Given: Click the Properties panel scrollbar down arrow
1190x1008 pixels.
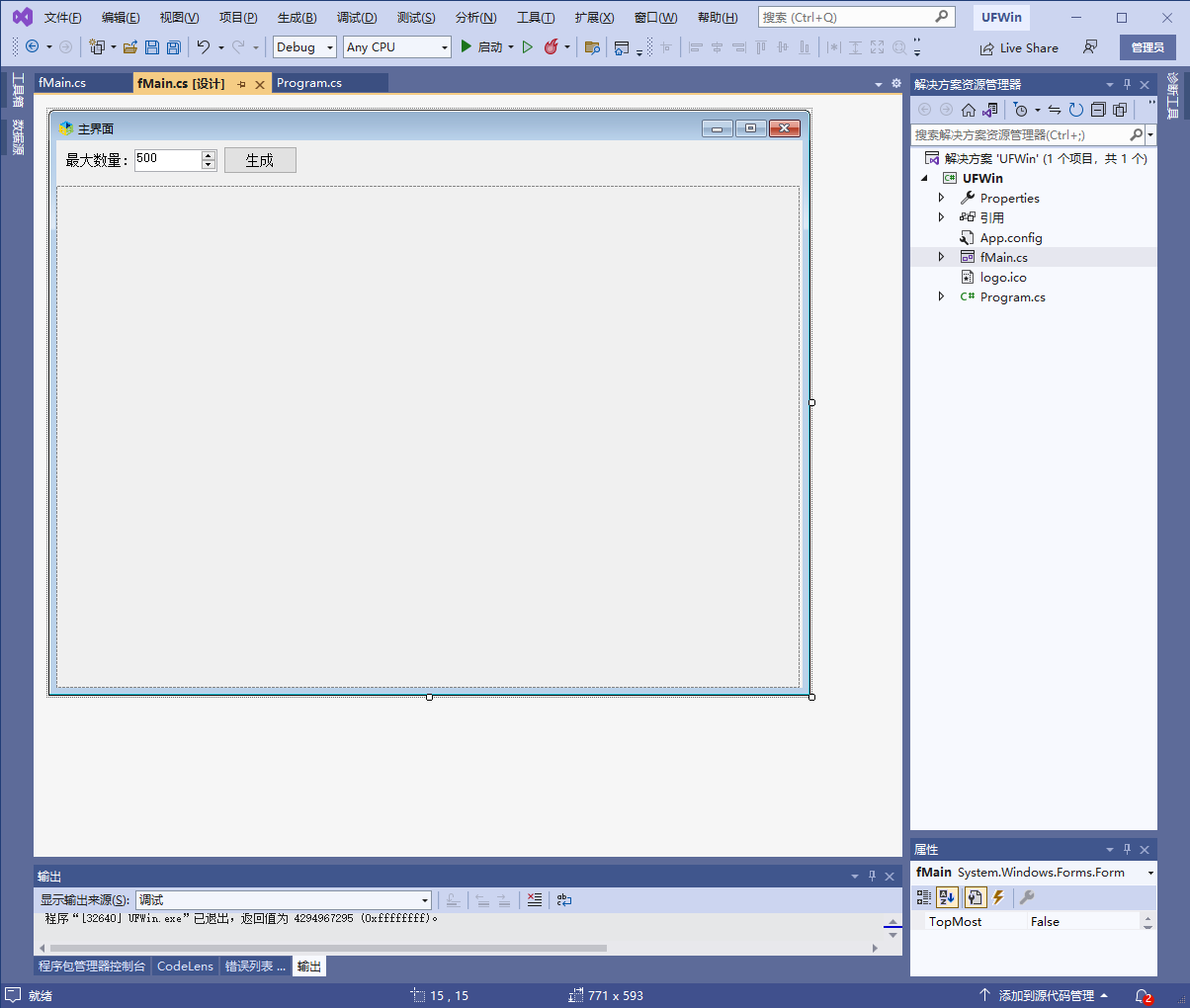Looking at the screenshot, I should pos(1147,925).
